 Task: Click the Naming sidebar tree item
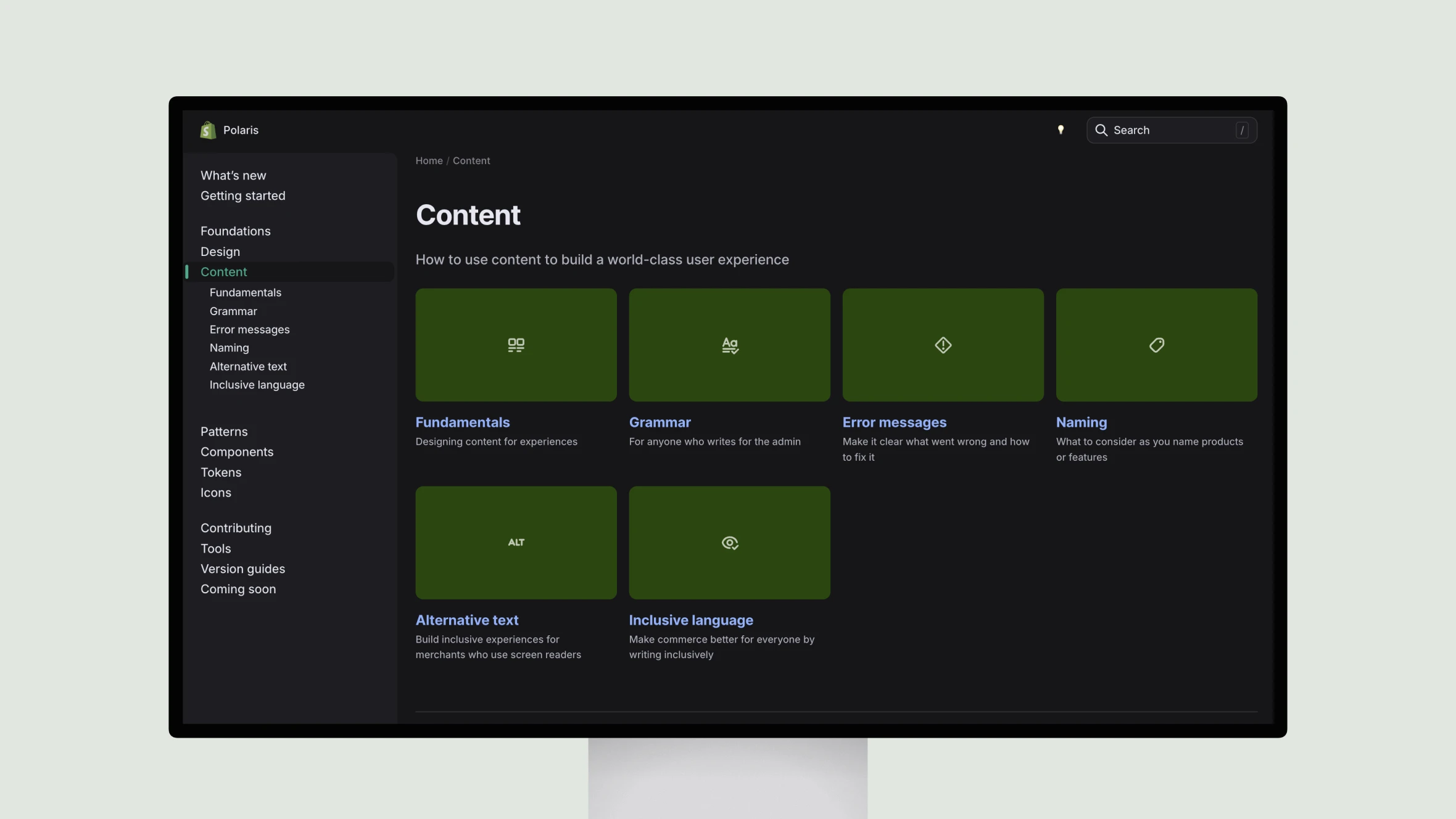click(229, 348)
